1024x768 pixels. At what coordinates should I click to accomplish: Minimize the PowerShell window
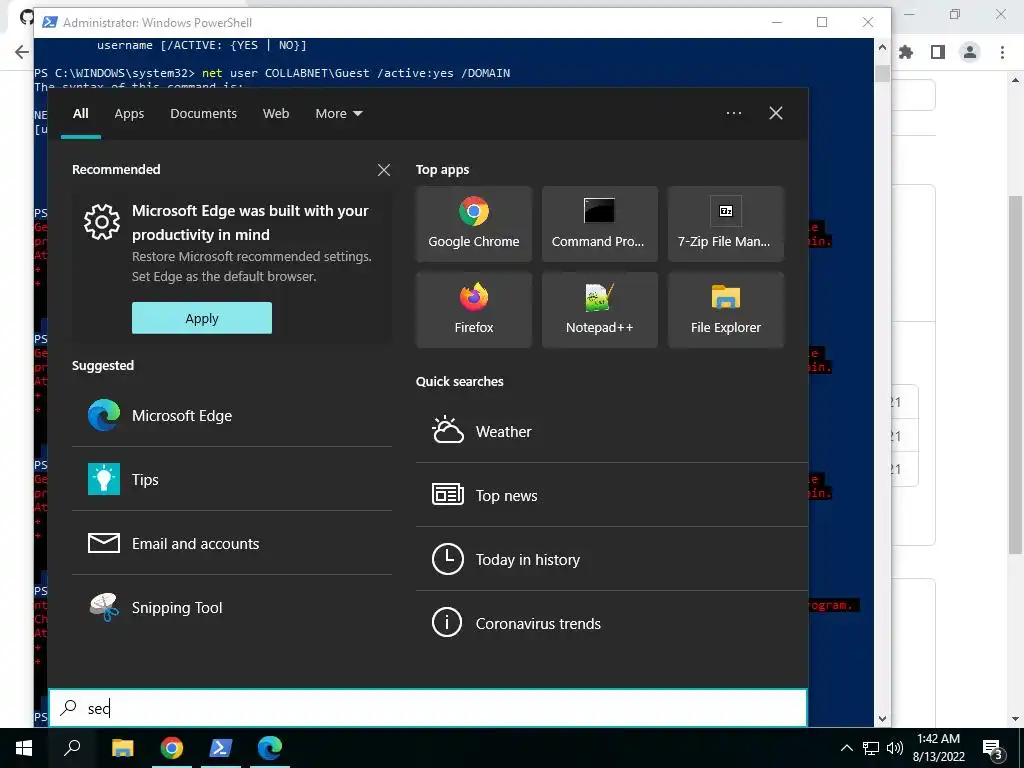(776, 22)
